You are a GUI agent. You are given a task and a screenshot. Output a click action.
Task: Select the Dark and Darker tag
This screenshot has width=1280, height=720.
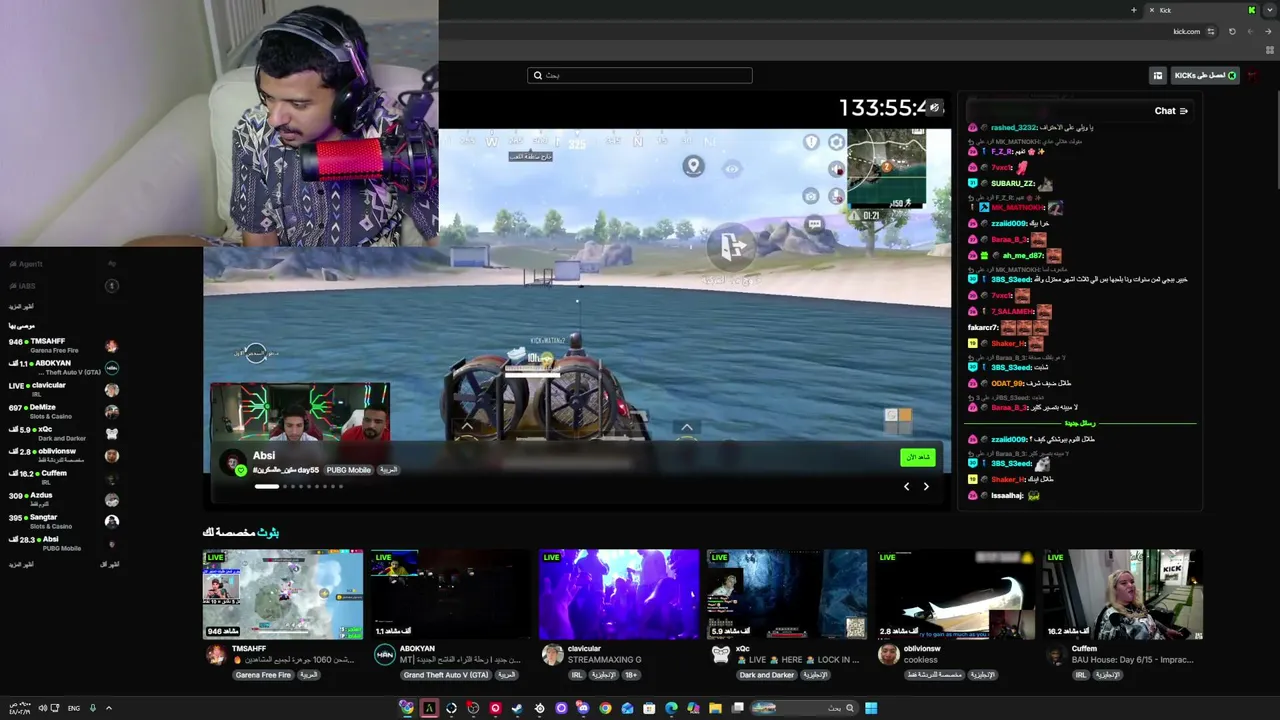coord(767,675)
